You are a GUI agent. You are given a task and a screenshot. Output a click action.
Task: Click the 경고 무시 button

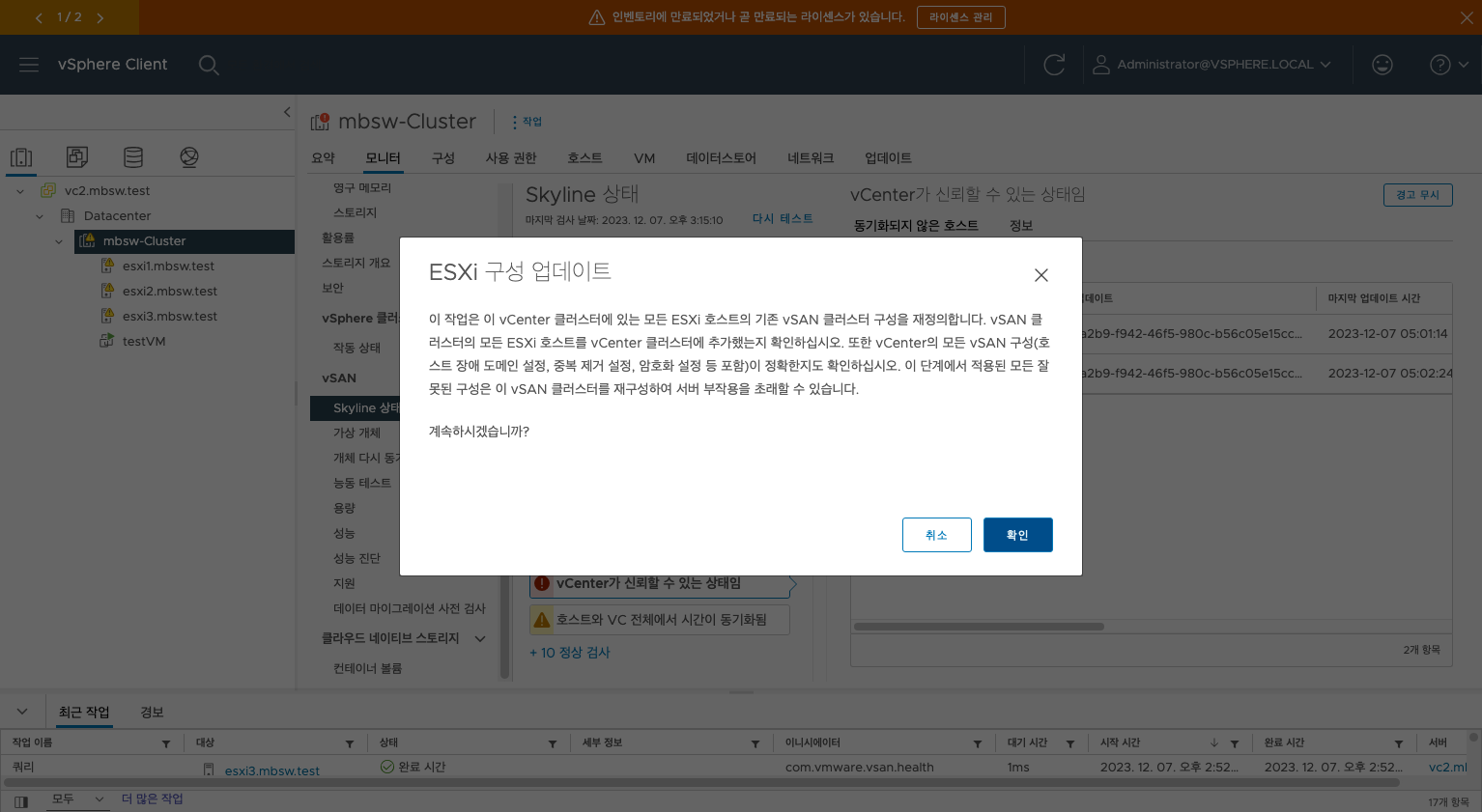coord(1417,195)
